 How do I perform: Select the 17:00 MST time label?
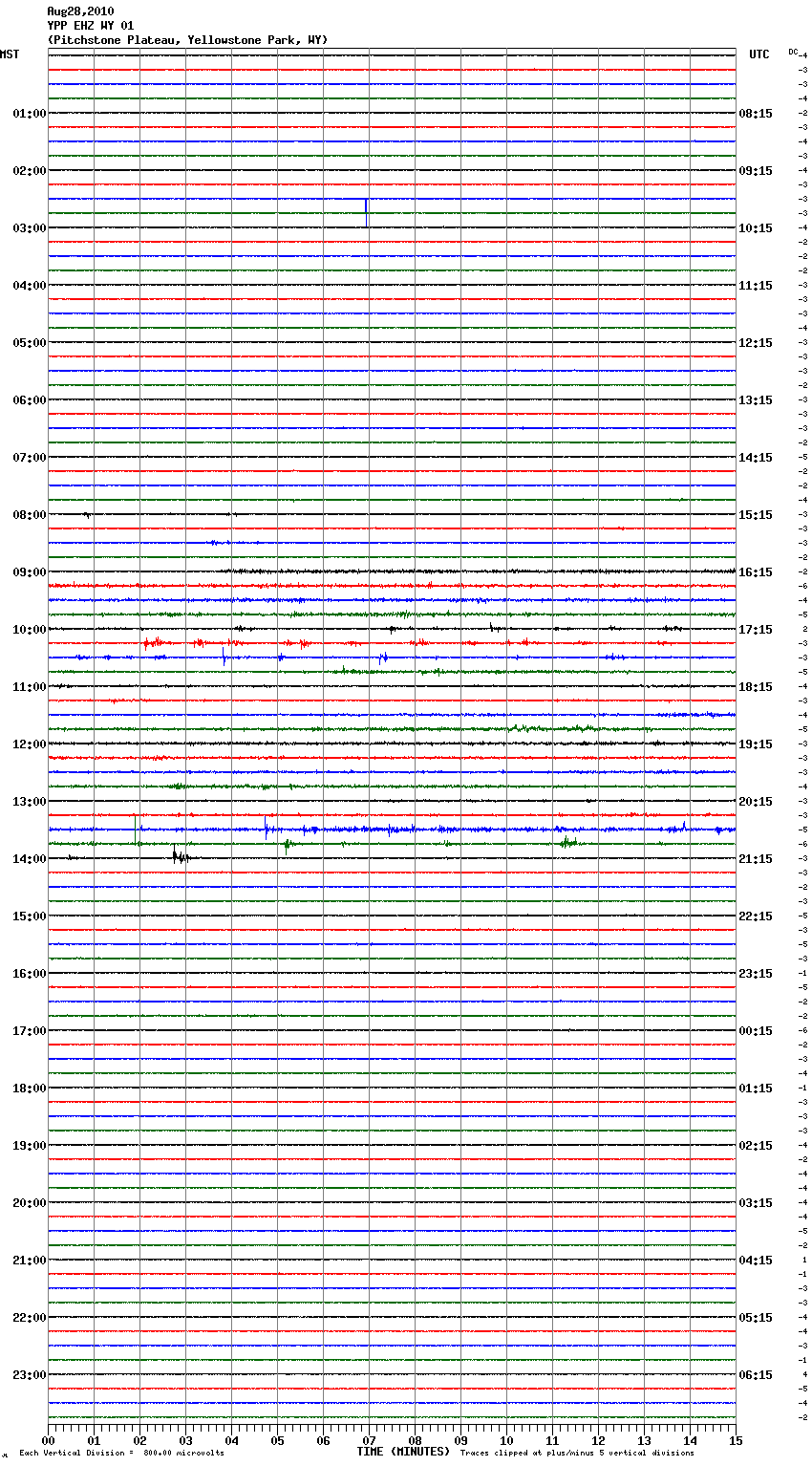pos(30,1031)
